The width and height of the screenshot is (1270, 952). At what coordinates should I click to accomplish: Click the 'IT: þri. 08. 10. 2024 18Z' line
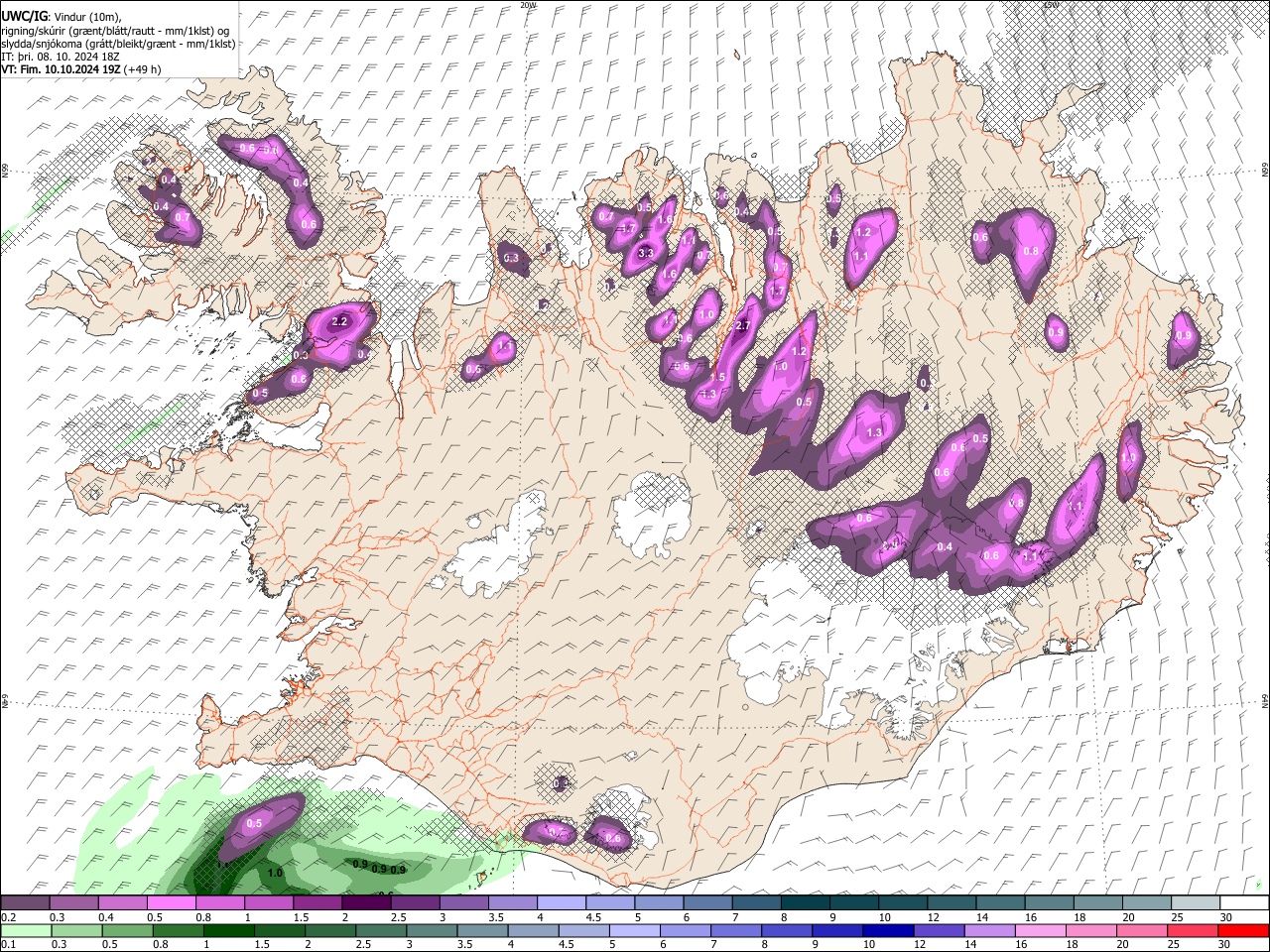click(61, 57)
